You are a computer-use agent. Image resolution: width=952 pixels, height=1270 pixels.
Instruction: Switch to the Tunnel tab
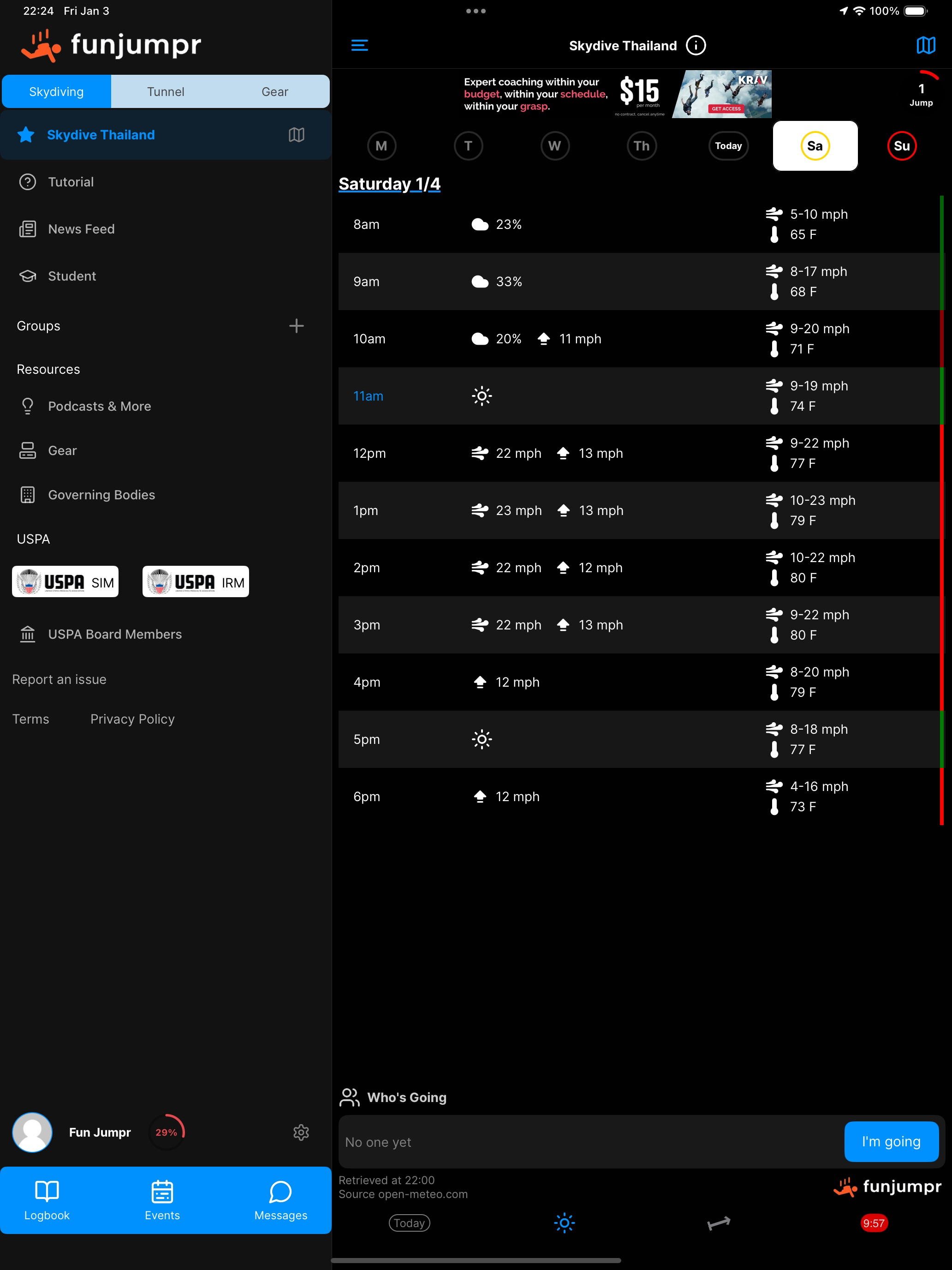click(x=165, y=92)
